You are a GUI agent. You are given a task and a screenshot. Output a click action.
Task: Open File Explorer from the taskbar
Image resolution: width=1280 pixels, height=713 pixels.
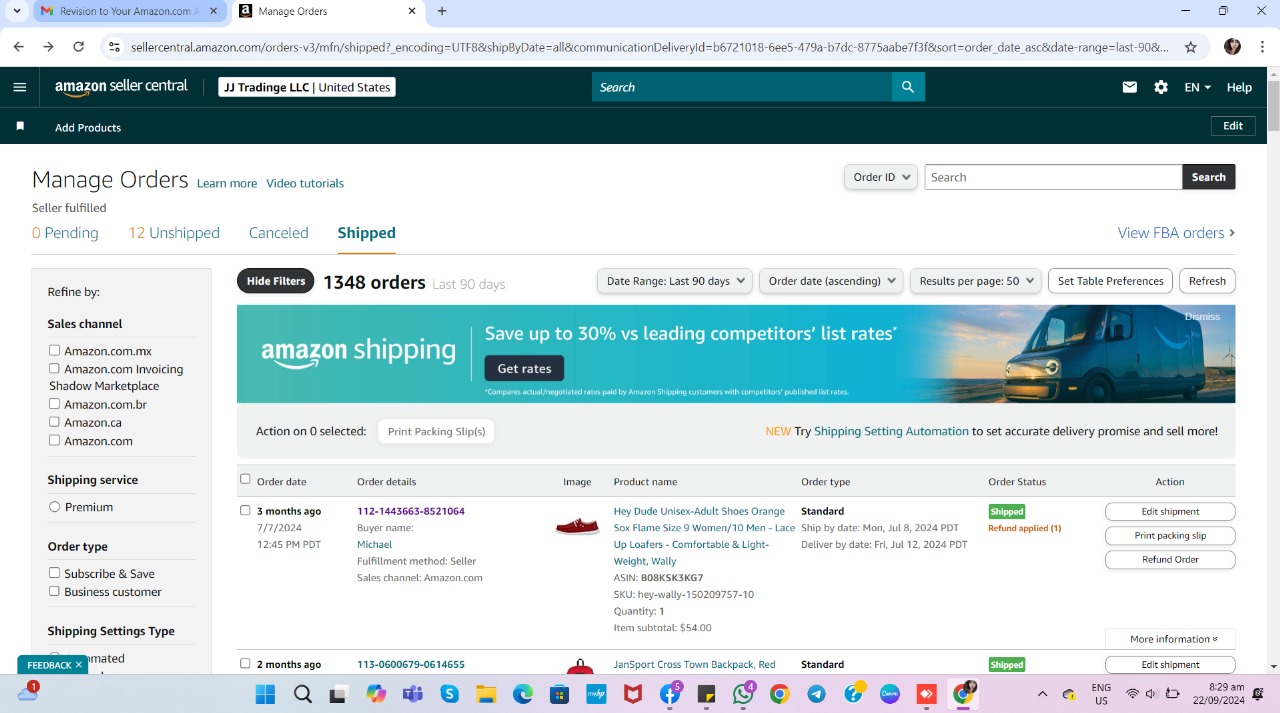(486, 694)
